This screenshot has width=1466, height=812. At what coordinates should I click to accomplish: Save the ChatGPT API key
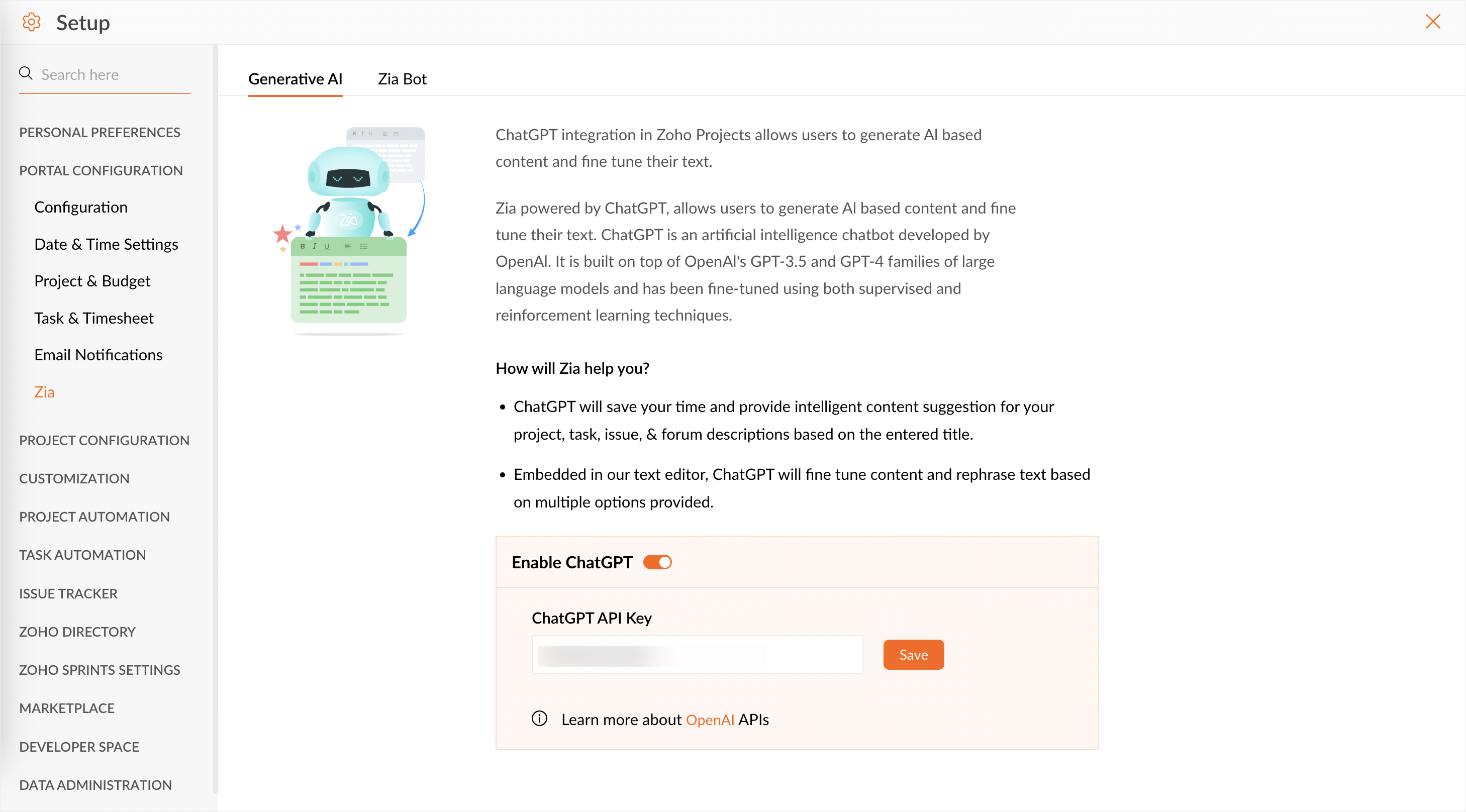coord(913,654)
